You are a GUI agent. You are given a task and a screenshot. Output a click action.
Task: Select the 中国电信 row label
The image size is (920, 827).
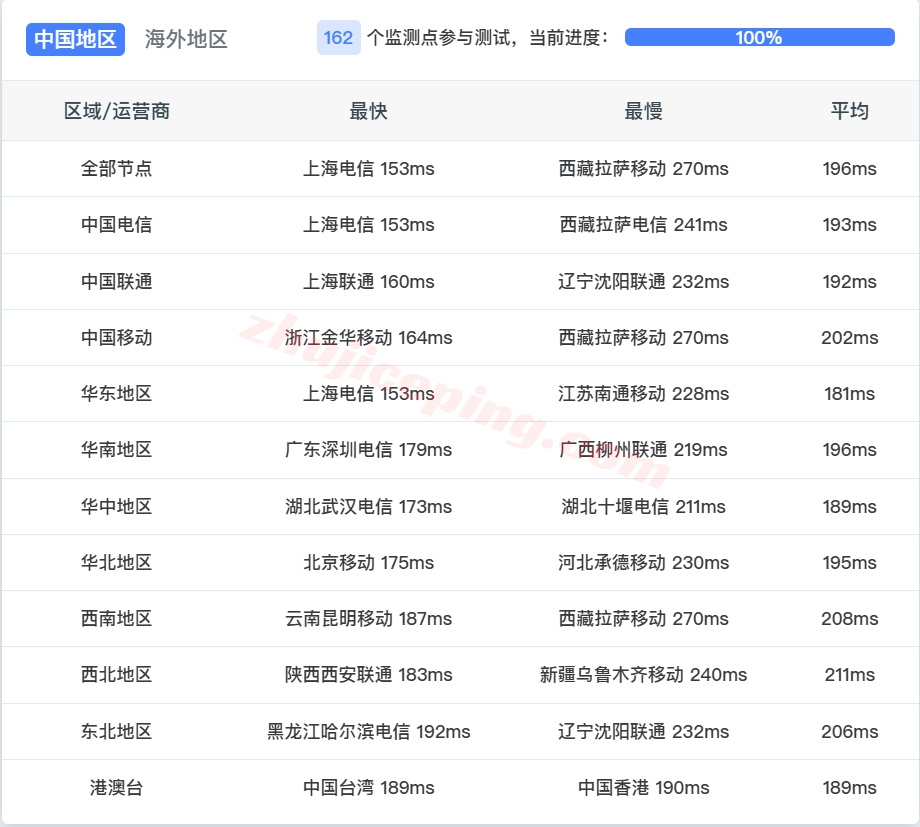pyautogui.click(x=115, y=225)
